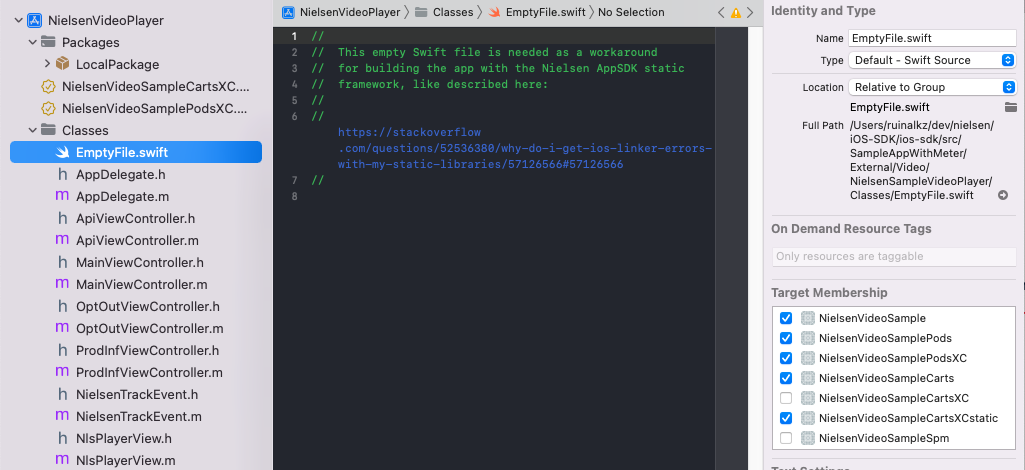Image resolution: width=1025 pixels, height=470 pixels.
Task: Click the Swift file icon in the jump bar
Action: tap(495, 12)
